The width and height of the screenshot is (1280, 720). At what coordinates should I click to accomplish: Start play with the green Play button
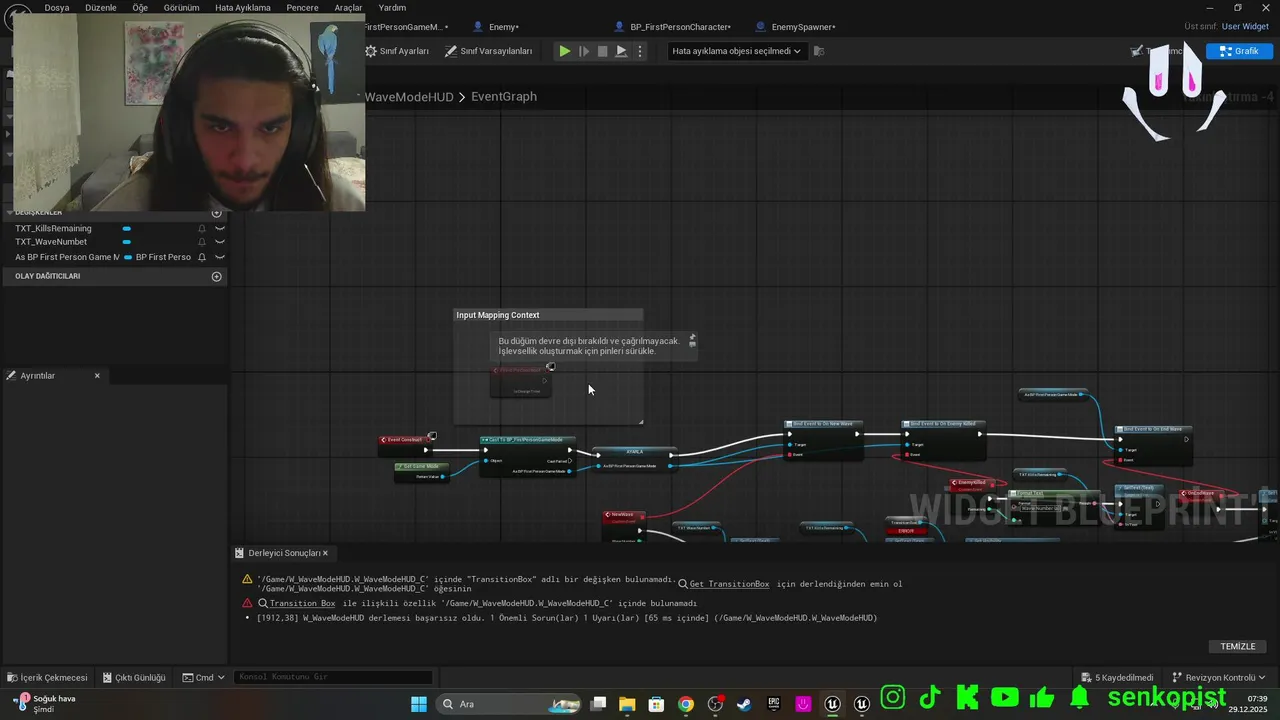pos(565,51)
